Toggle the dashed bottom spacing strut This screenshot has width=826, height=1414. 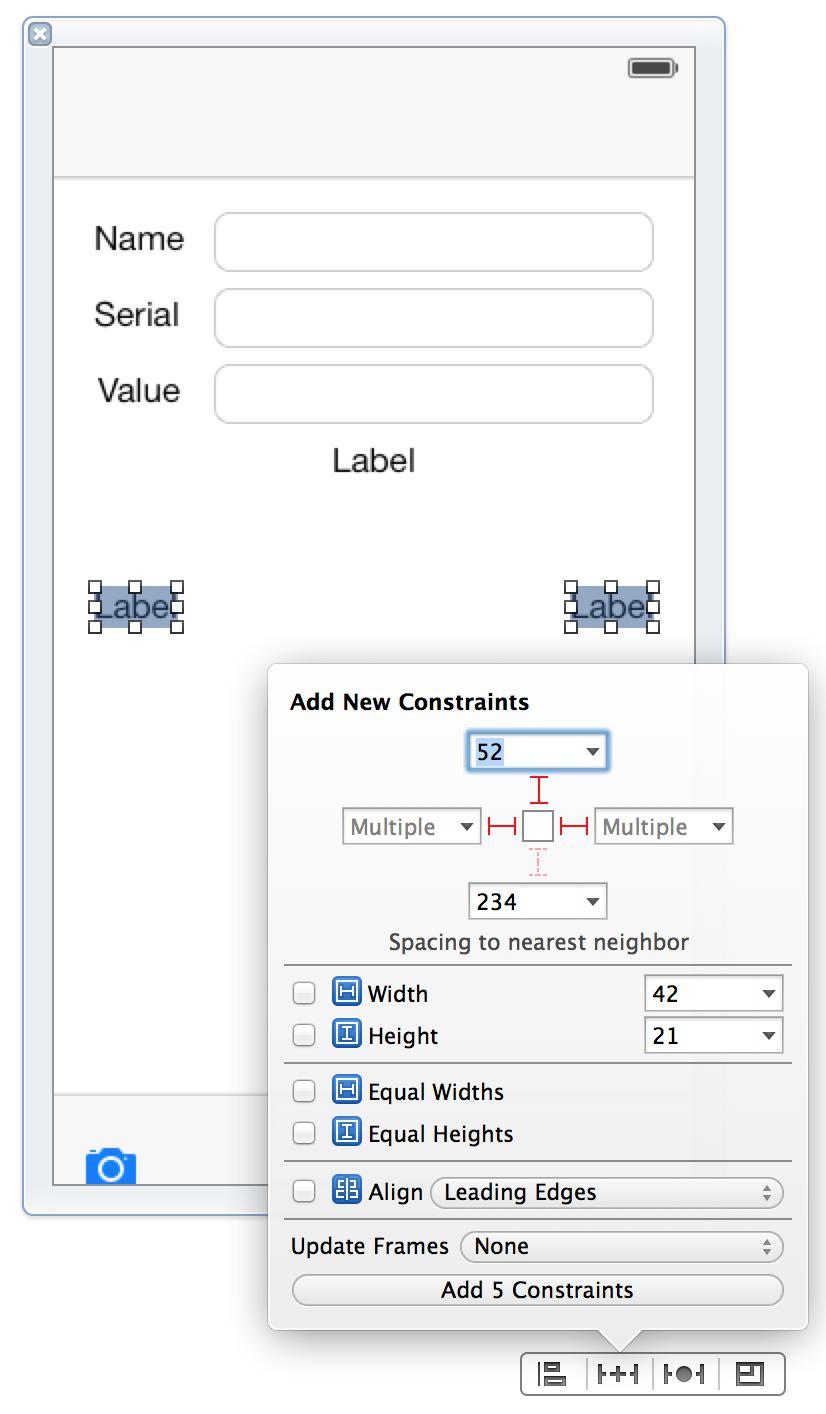[538, 861]
